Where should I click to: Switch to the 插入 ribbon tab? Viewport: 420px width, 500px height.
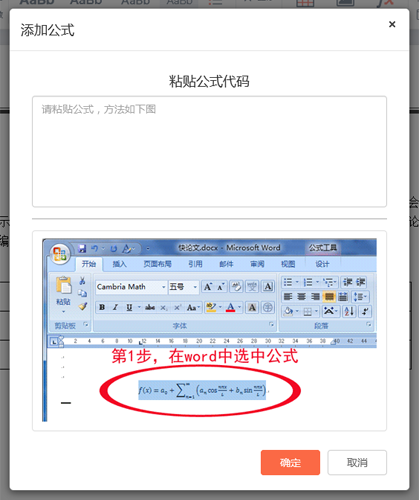click(x=119, y=264)
